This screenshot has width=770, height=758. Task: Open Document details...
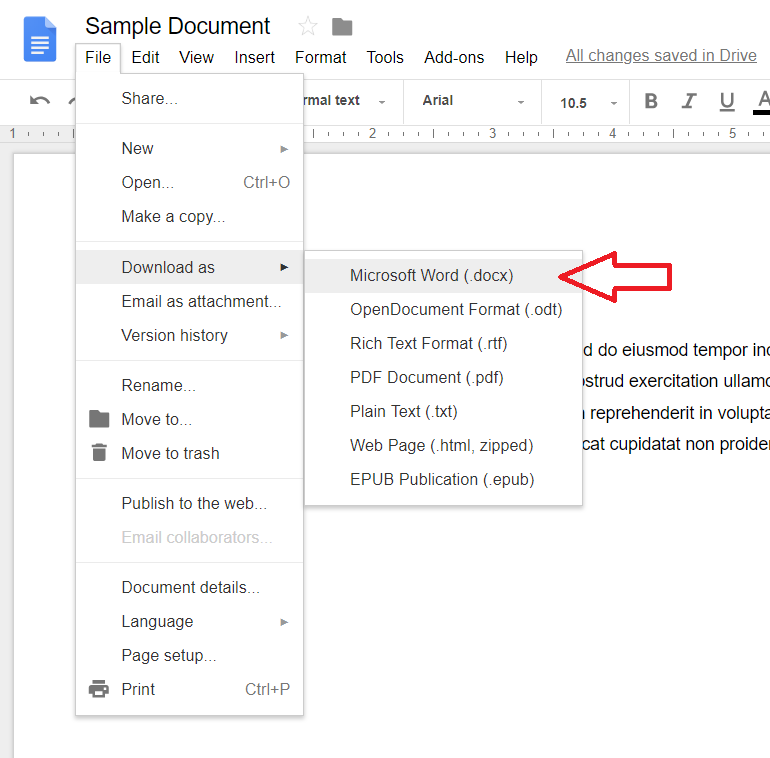tap(190, 588)
